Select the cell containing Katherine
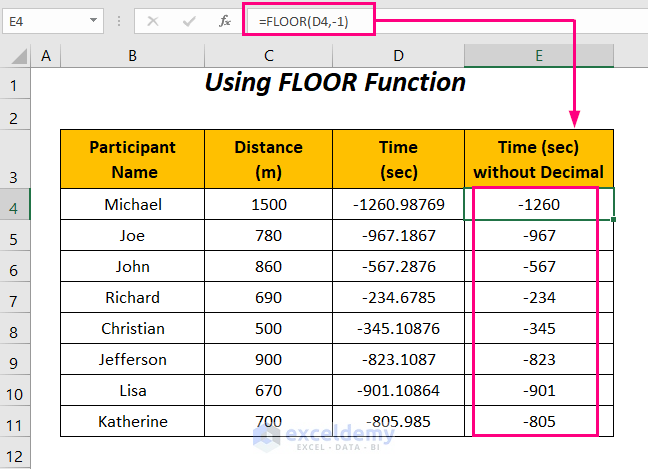648x469 pixels. coord(132,421)
